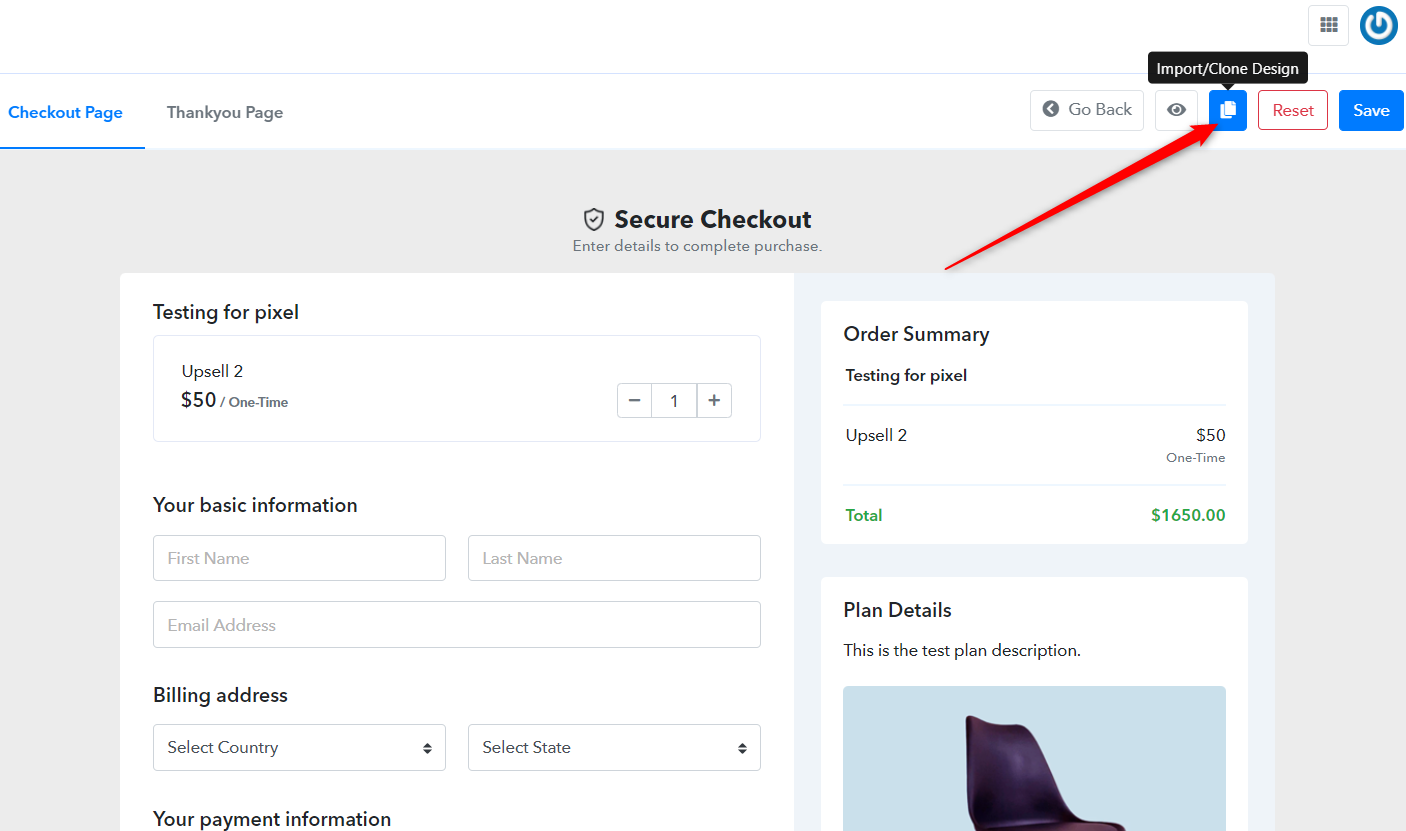Image resolution: width=1406 pixels, height=831 pixels.
Task: Click the Secure Checkout heading text
Action: click(x=712, y=219)
